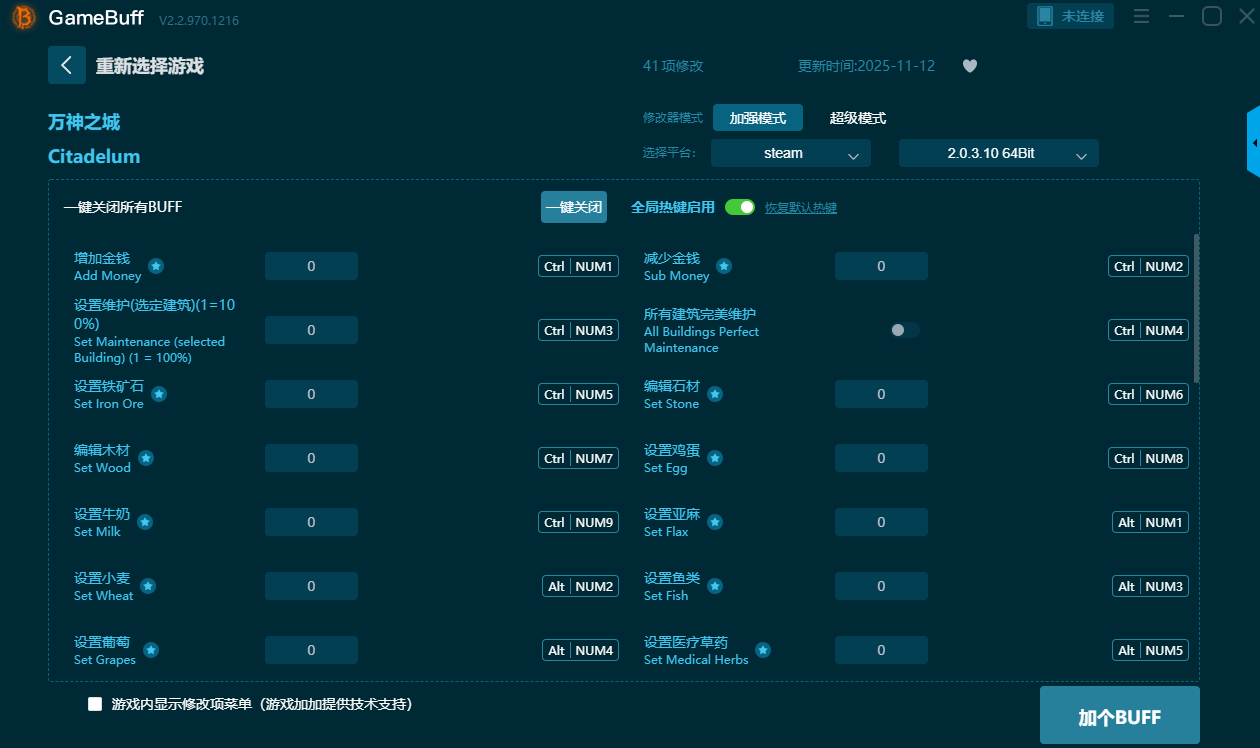Enable All Buildings Perfect Maintenance toggle

click(x=904, y=330)
